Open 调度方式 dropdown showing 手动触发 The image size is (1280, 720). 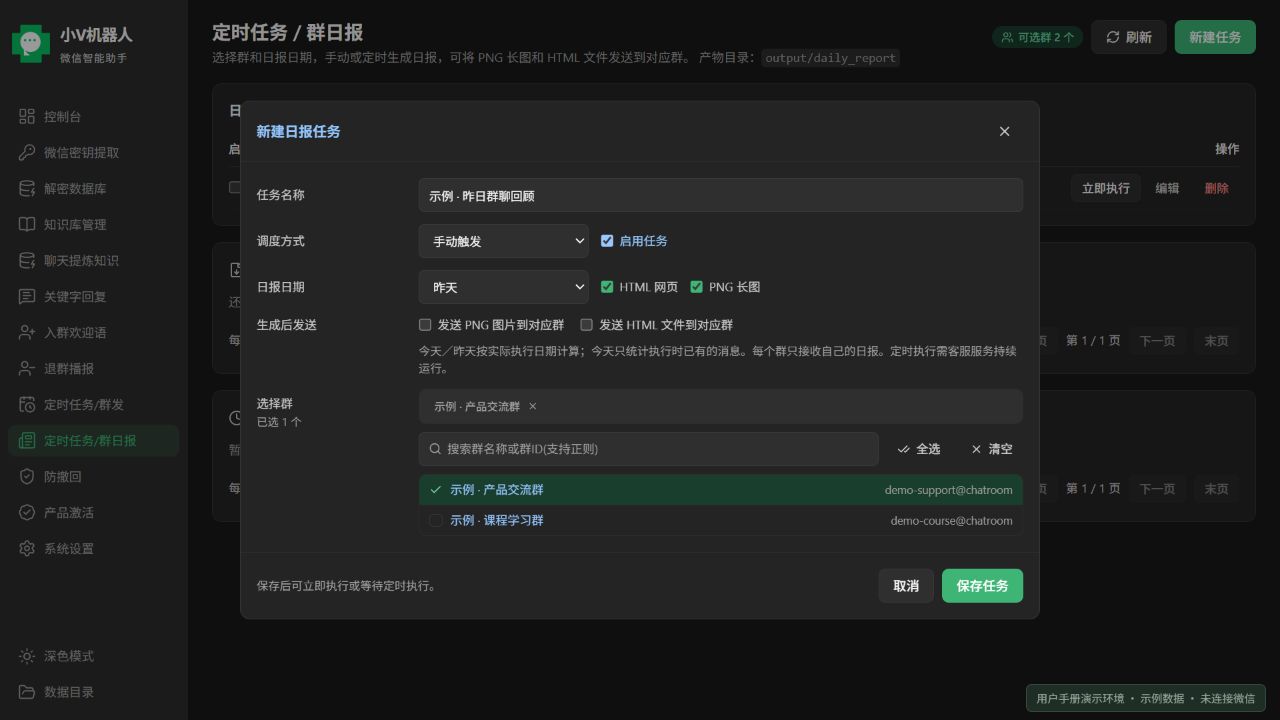[x=504, y=241]
